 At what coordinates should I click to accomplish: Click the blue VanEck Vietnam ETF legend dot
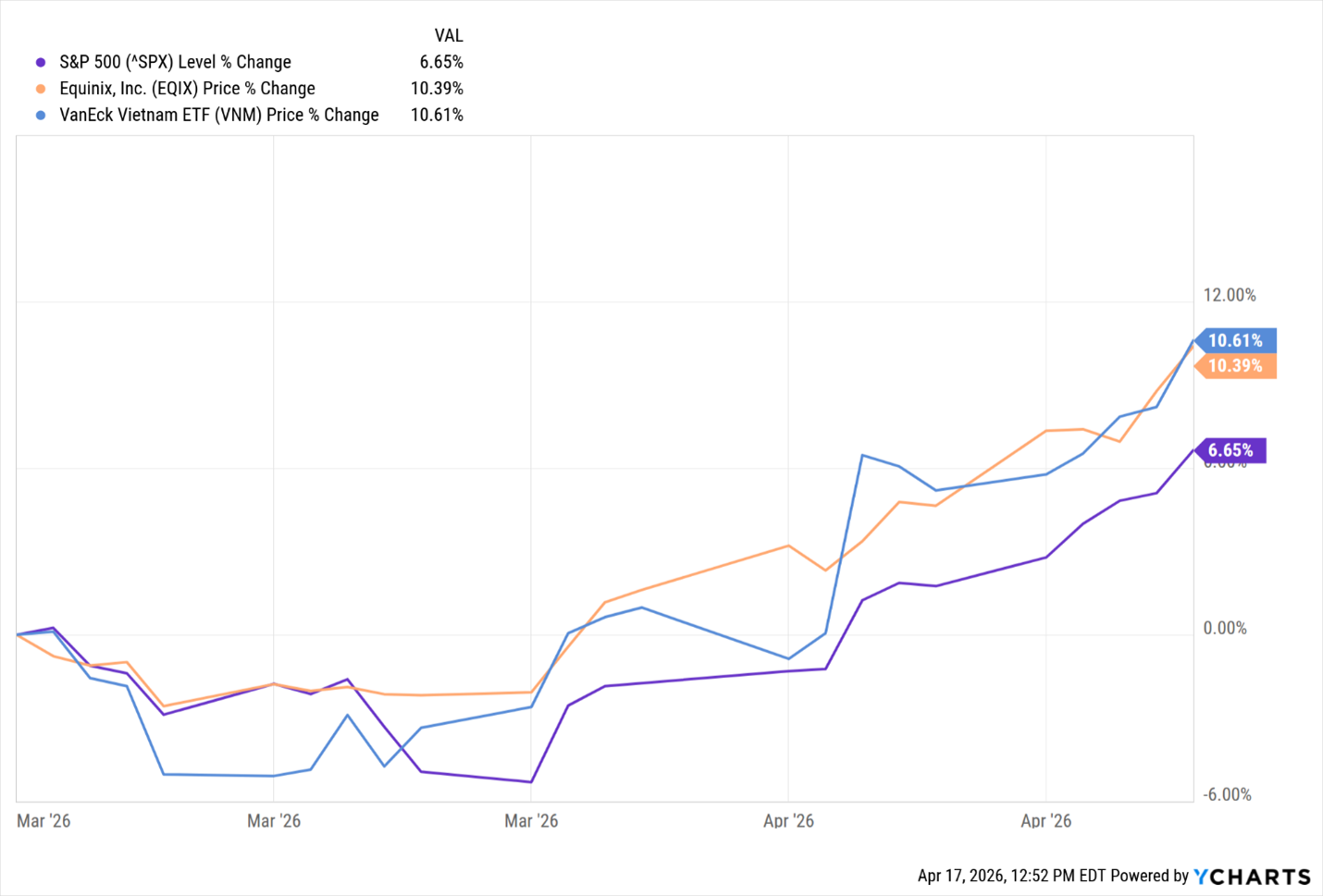point(41,116)
